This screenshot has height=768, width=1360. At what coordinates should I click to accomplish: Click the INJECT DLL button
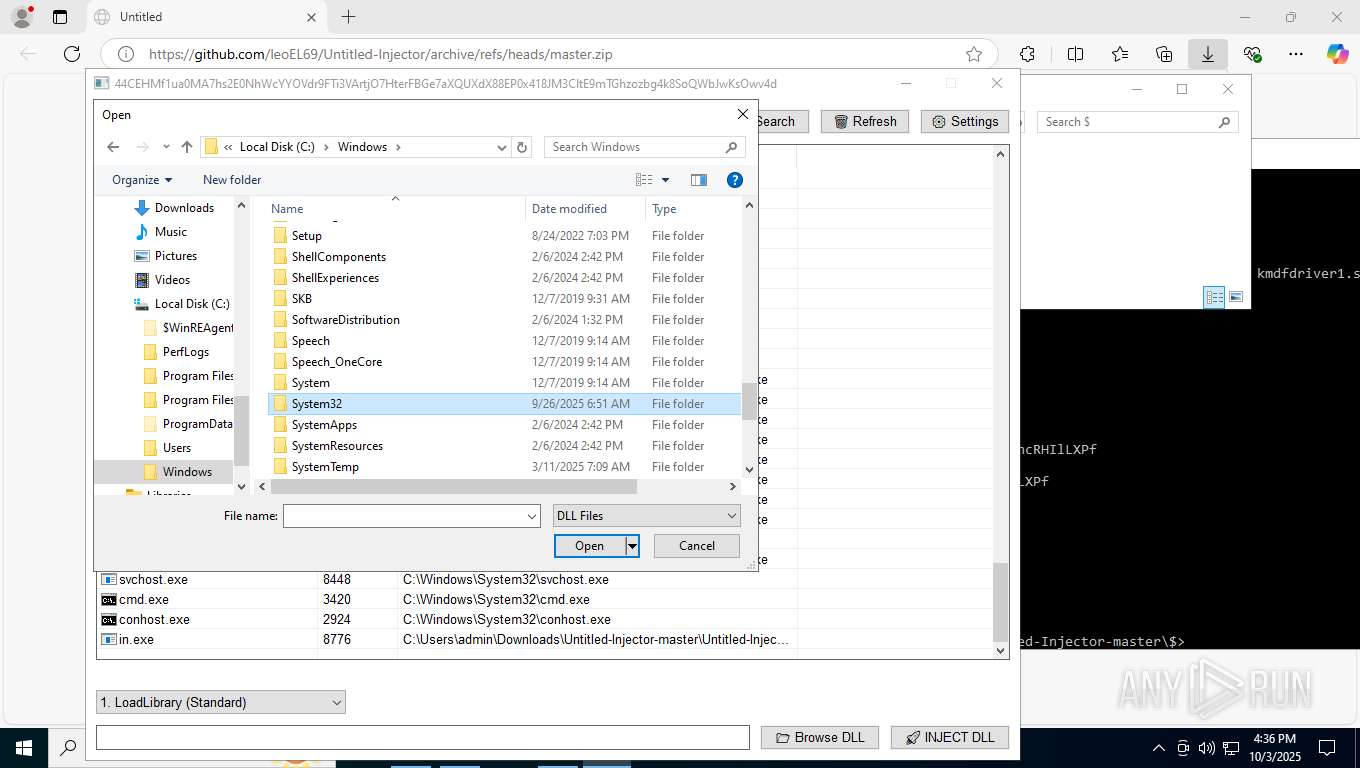950,737
